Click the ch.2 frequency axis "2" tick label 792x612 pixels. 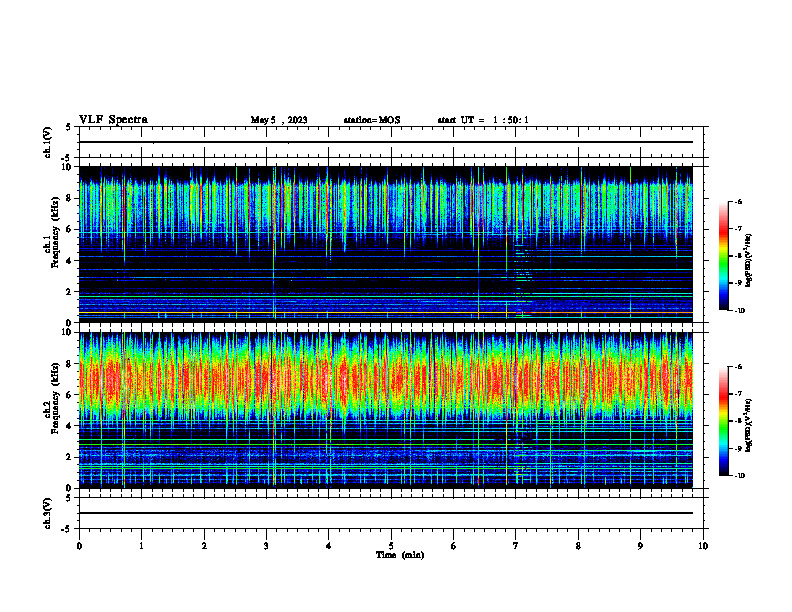tap(70, 457)
